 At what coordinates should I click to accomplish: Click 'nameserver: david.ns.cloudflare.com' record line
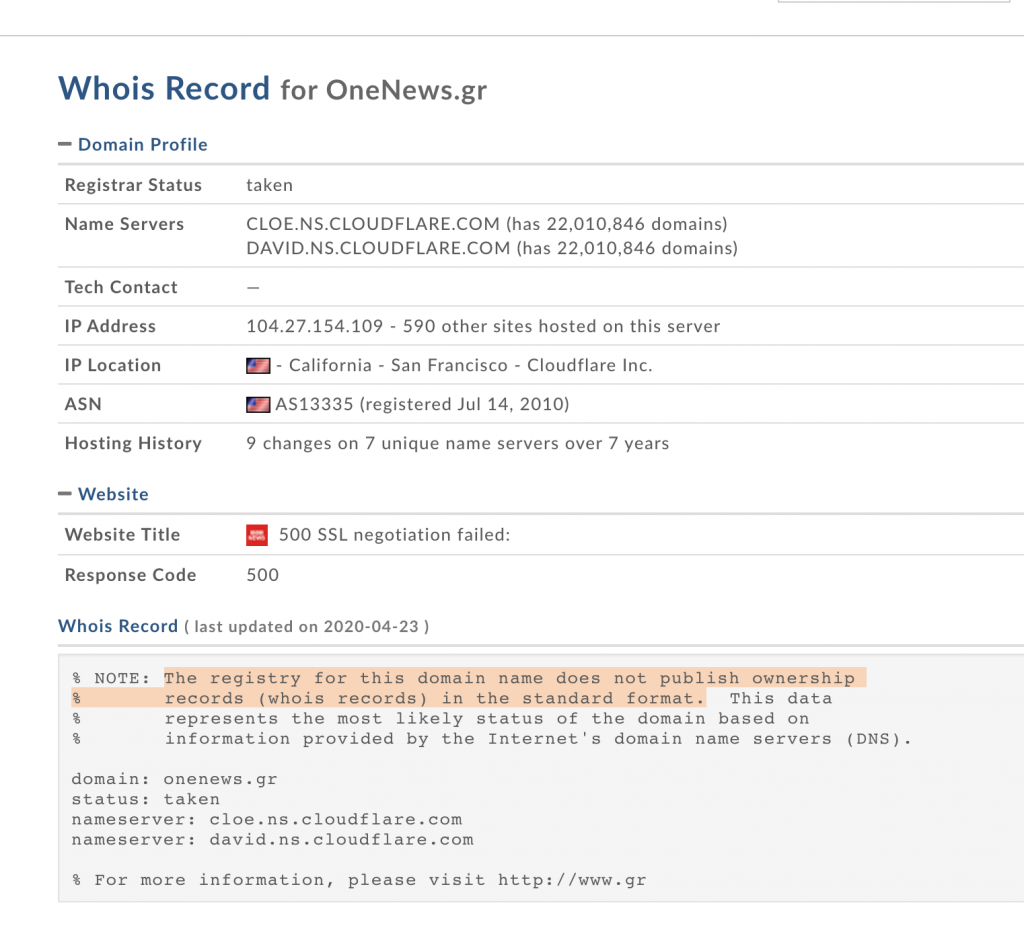click(x=272, y=840)
